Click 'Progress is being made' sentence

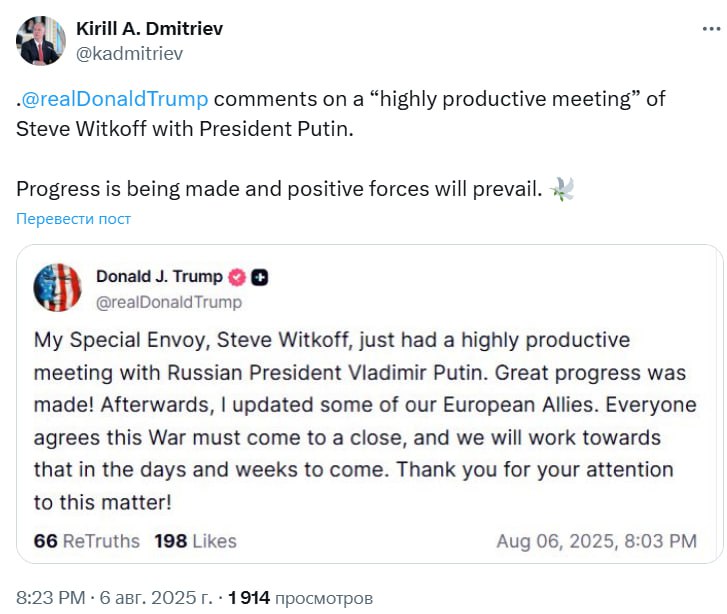point(280,189)
